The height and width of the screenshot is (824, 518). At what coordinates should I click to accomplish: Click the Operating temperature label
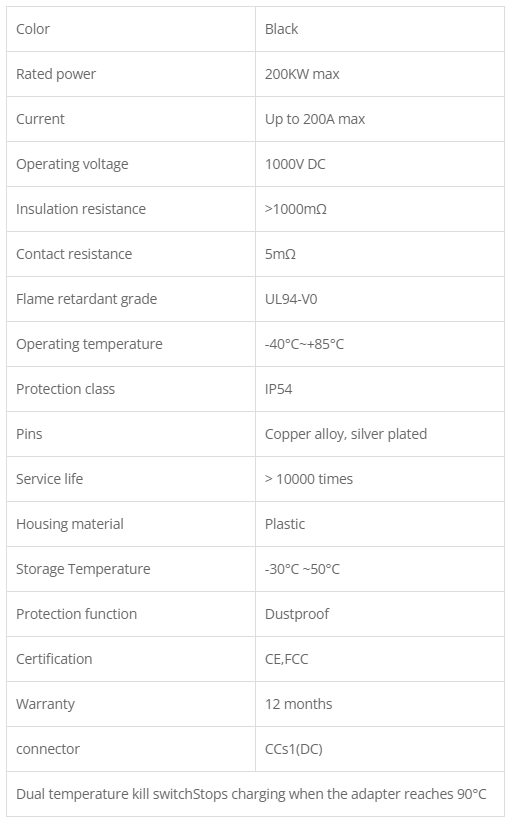(x=89, y=344)
